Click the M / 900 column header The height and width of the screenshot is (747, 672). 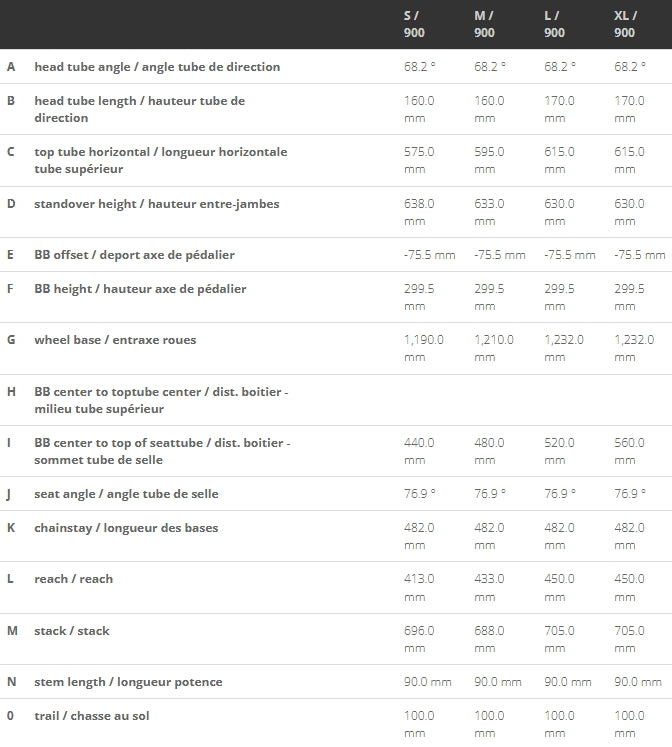pos(485,25)
